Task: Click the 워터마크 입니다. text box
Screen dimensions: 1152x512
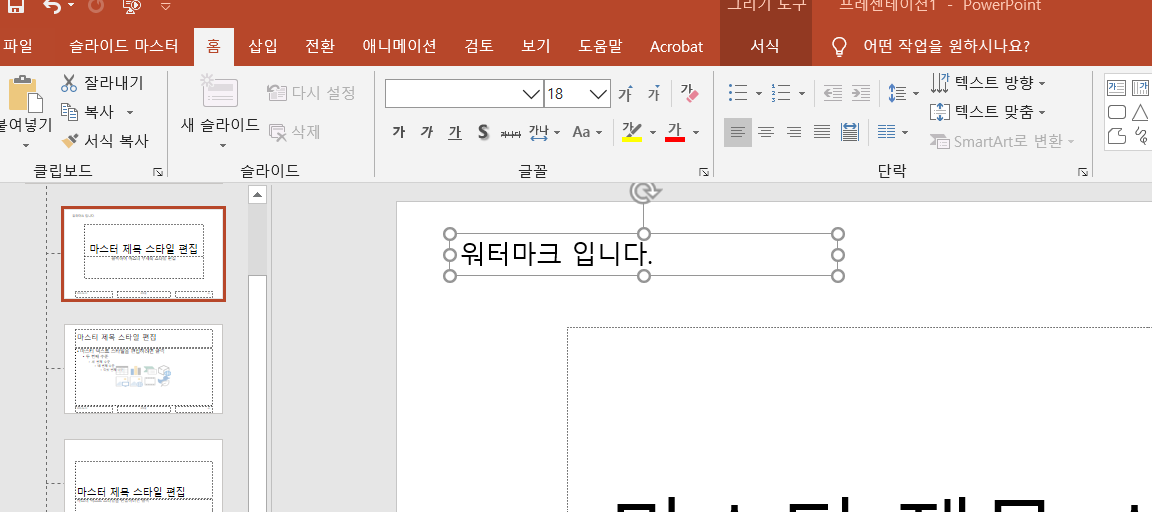Action: [x=644, y=255]
